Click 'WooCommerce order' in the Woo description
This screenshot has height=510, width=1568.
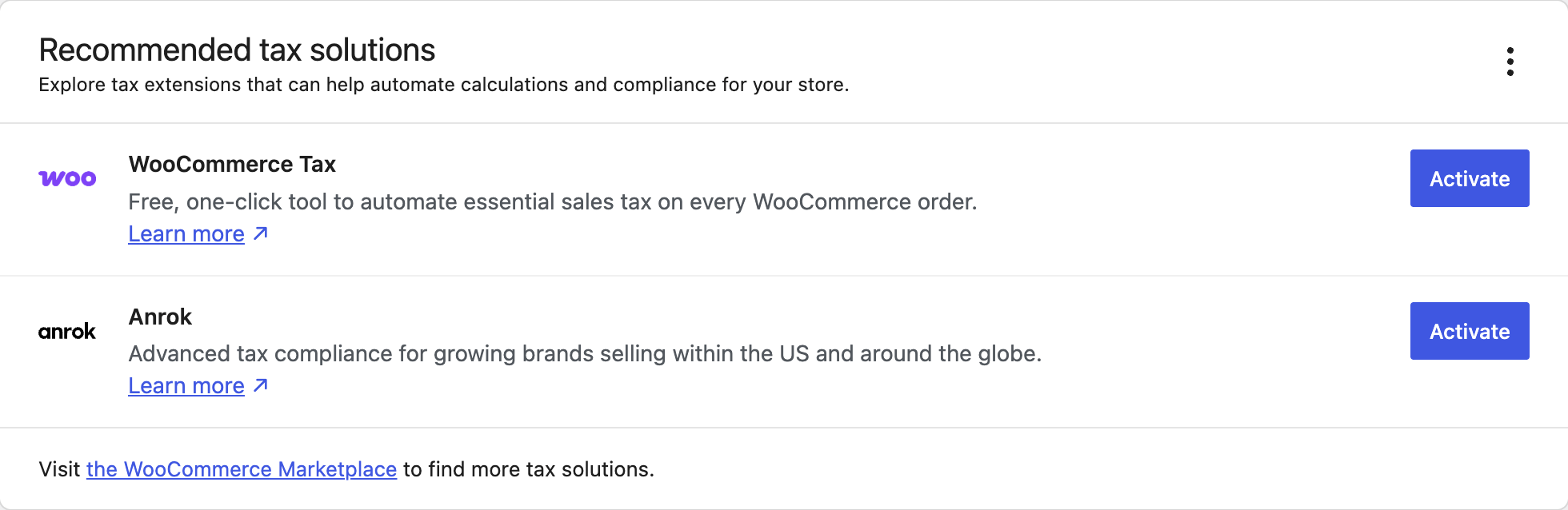click(x=865, y=201)
